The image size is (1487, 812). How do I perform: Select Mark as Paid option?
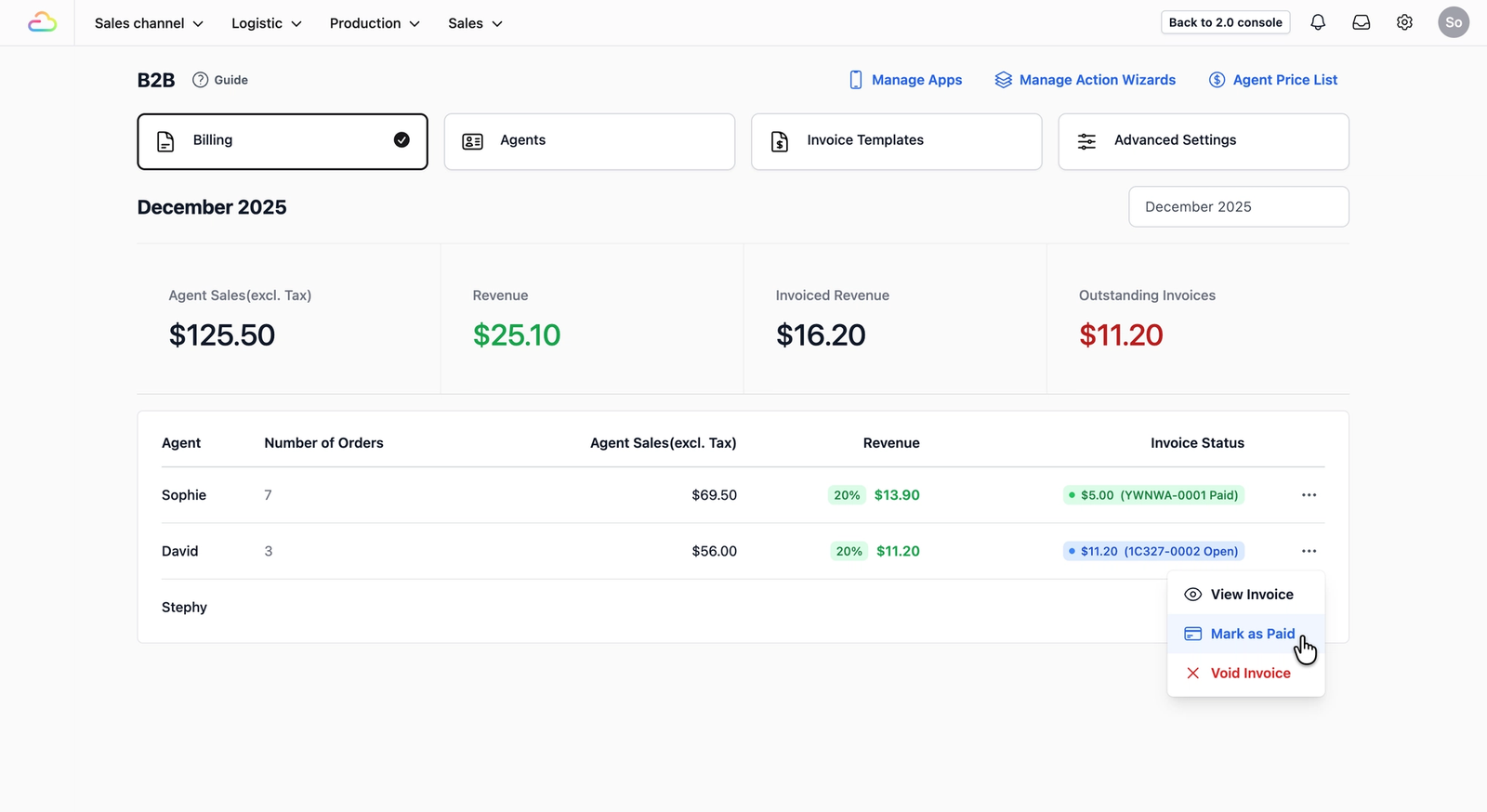tap(1245, 634)
